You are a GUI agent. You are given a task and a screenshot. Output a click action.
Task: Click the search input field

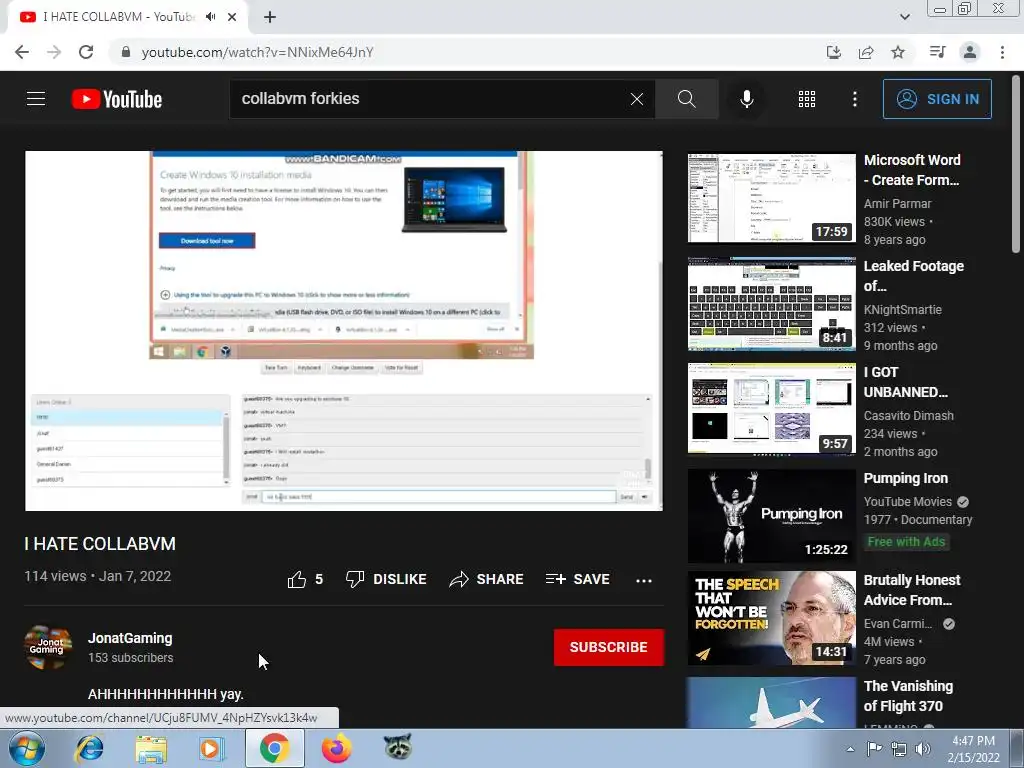click(x=428, y=99)
